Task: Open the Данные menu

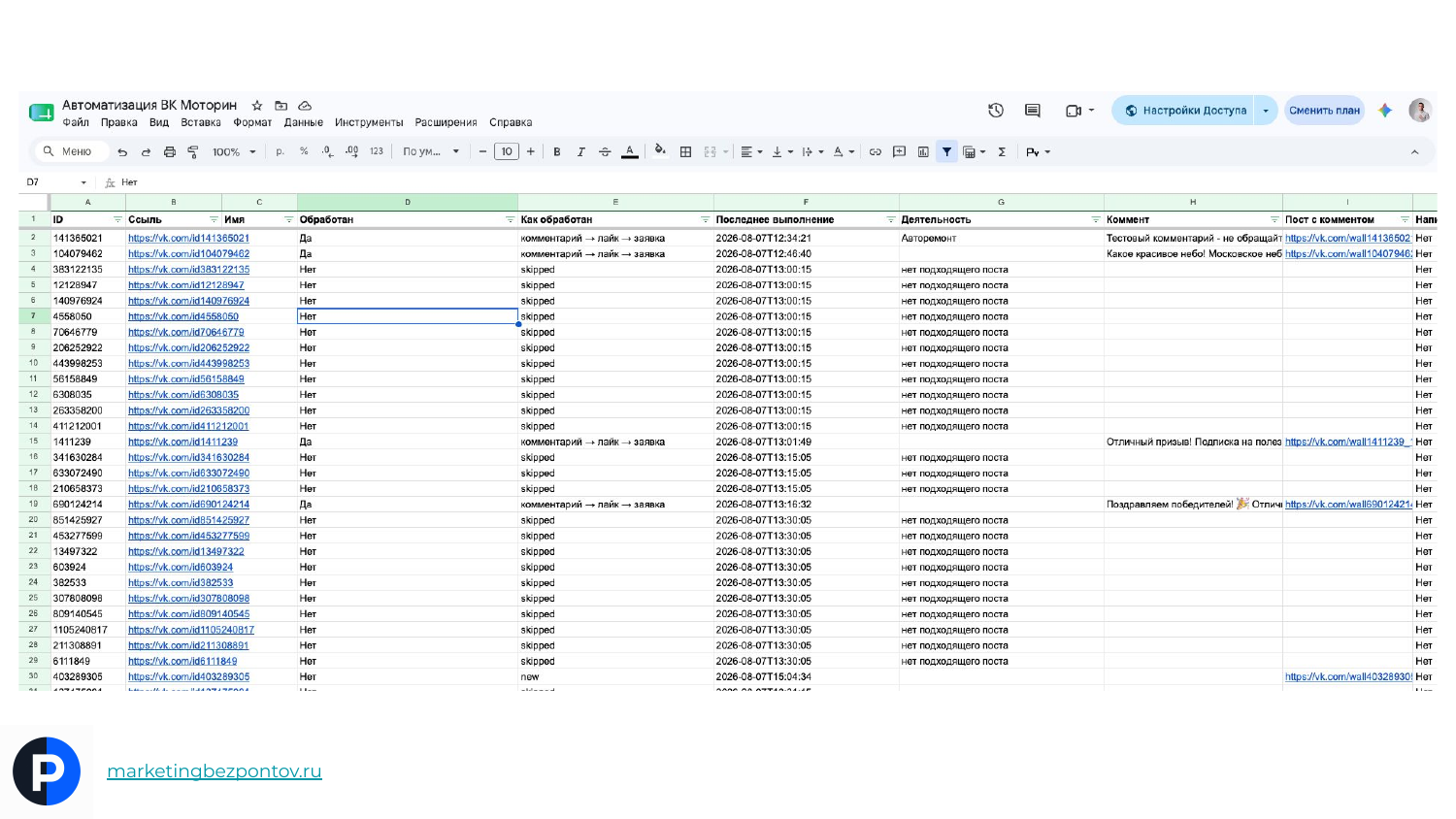Action: 304,123
